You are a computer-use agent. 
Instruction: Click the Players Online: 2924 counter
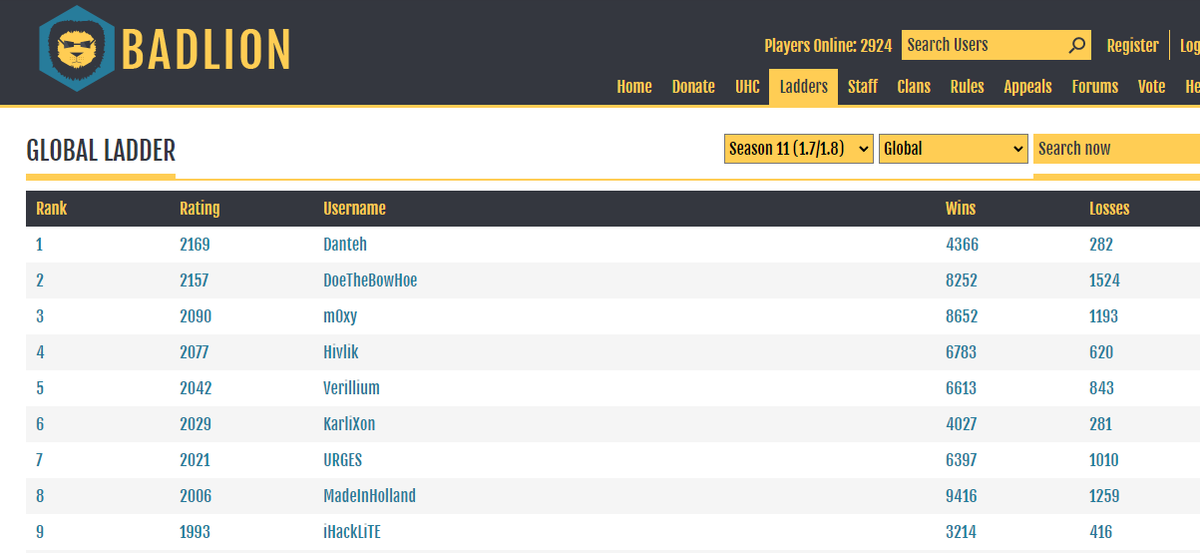point(828,45)
